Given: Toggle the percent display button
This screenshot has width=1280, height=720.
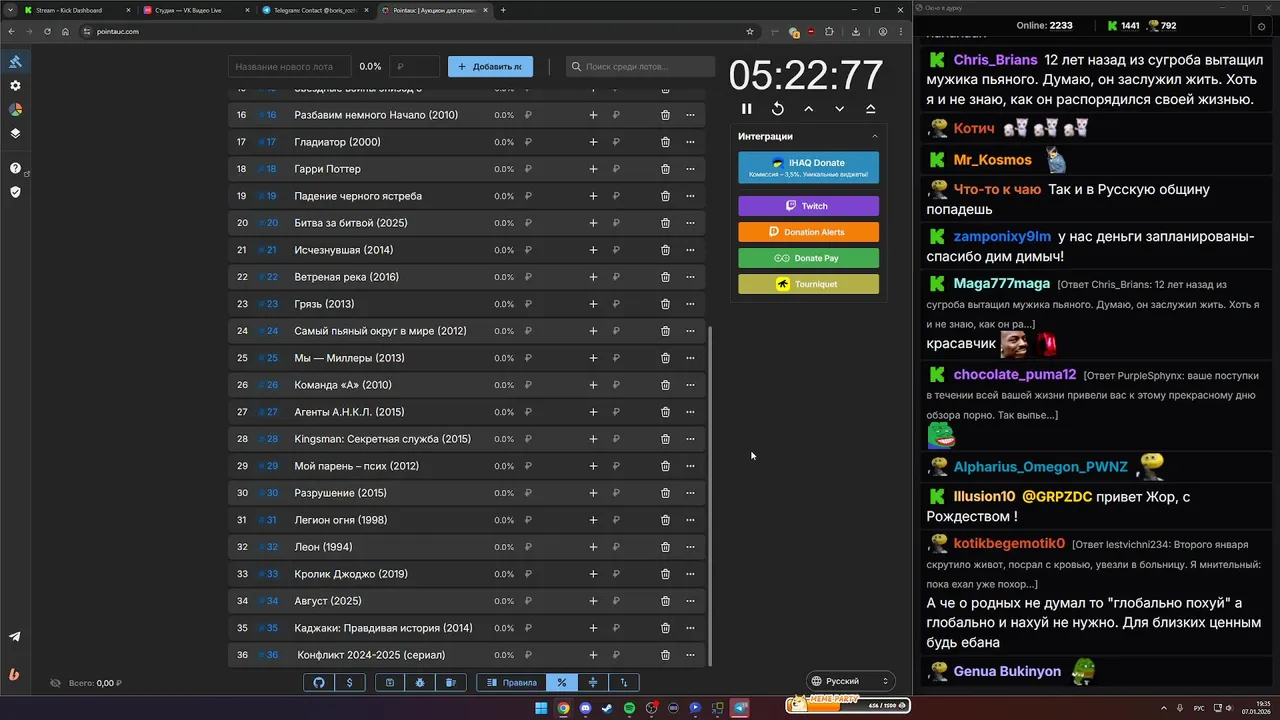Looking at the screenshot, I should pyautogui.click(x=562, y=682).
